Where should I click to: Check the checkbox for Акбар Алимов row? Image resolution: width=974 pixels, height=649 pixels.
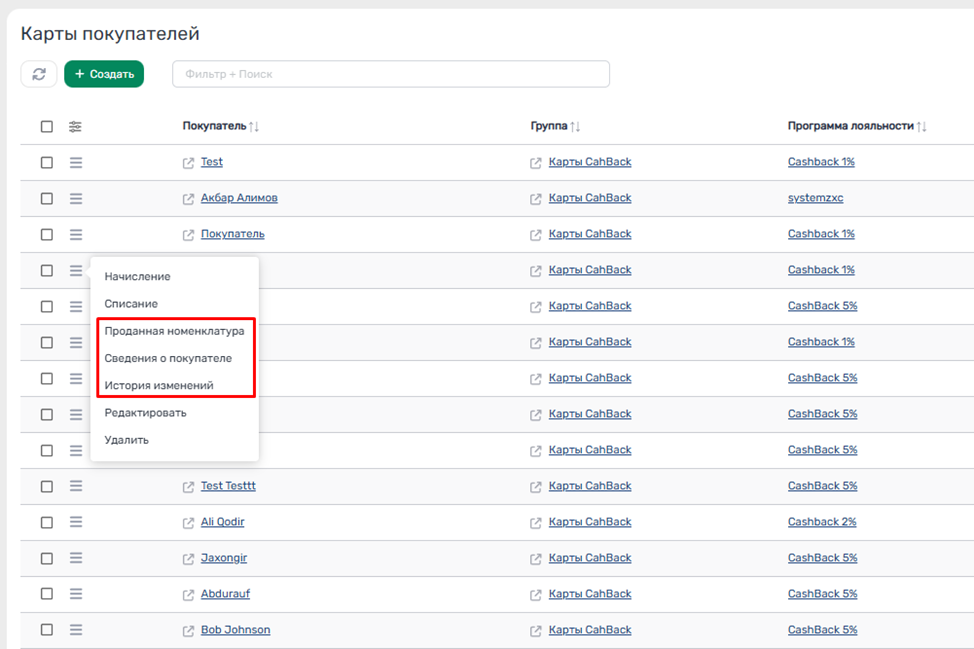pos(47,198)
